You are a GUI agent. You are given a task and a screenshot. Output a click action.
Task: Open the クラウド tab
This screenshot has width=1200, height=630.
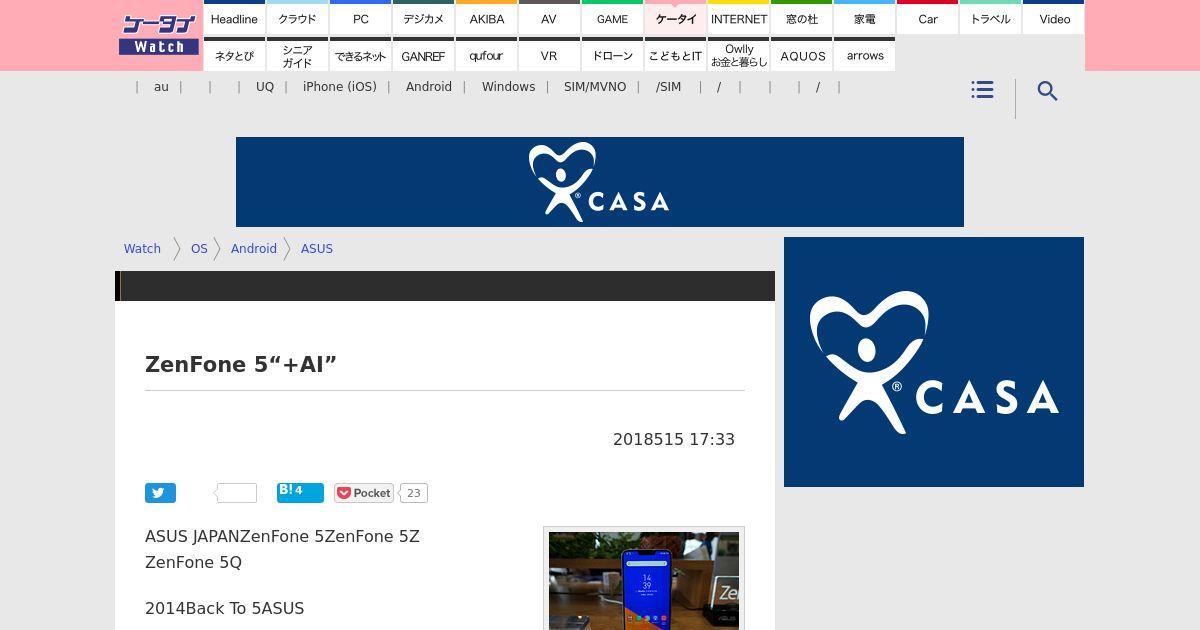(297, 19)
